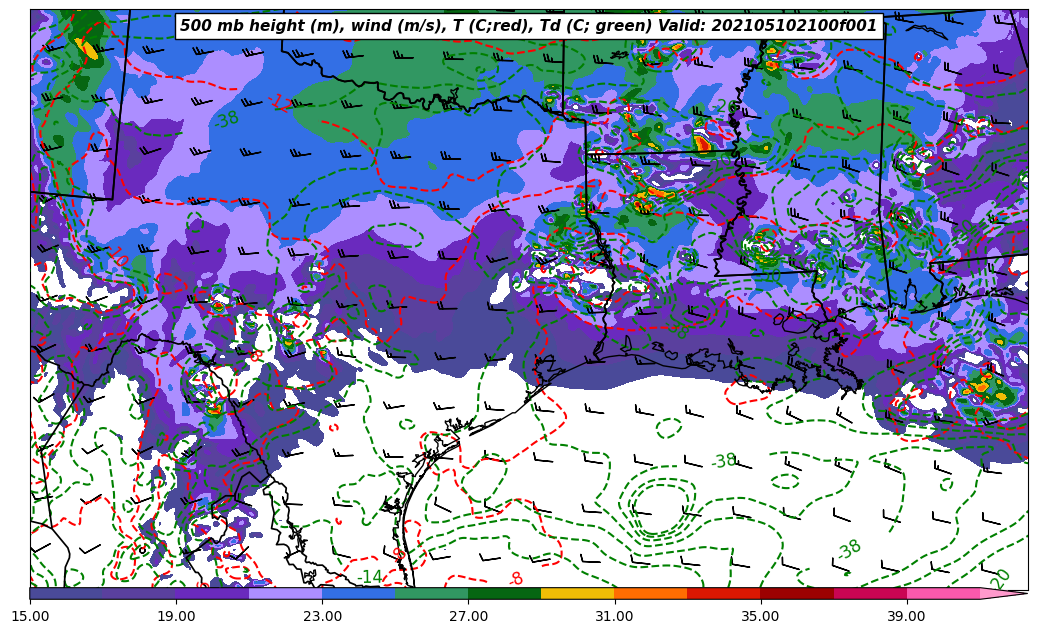Click the green -38 label in upper left
The image size is (1037, 633).
pyautogui.click(x=227, y=119)
